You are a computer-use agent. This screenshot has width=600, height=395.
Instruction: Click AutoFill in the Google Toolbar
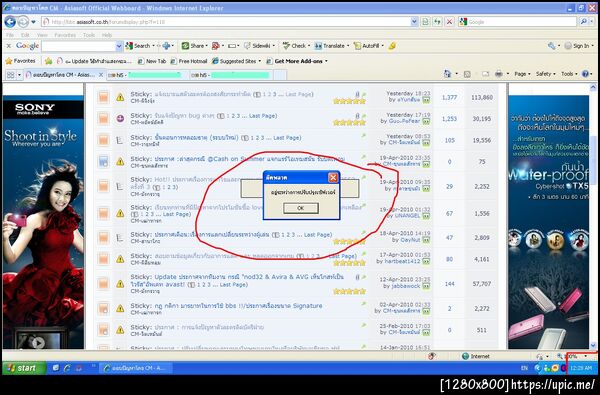[x=367, y=46]
